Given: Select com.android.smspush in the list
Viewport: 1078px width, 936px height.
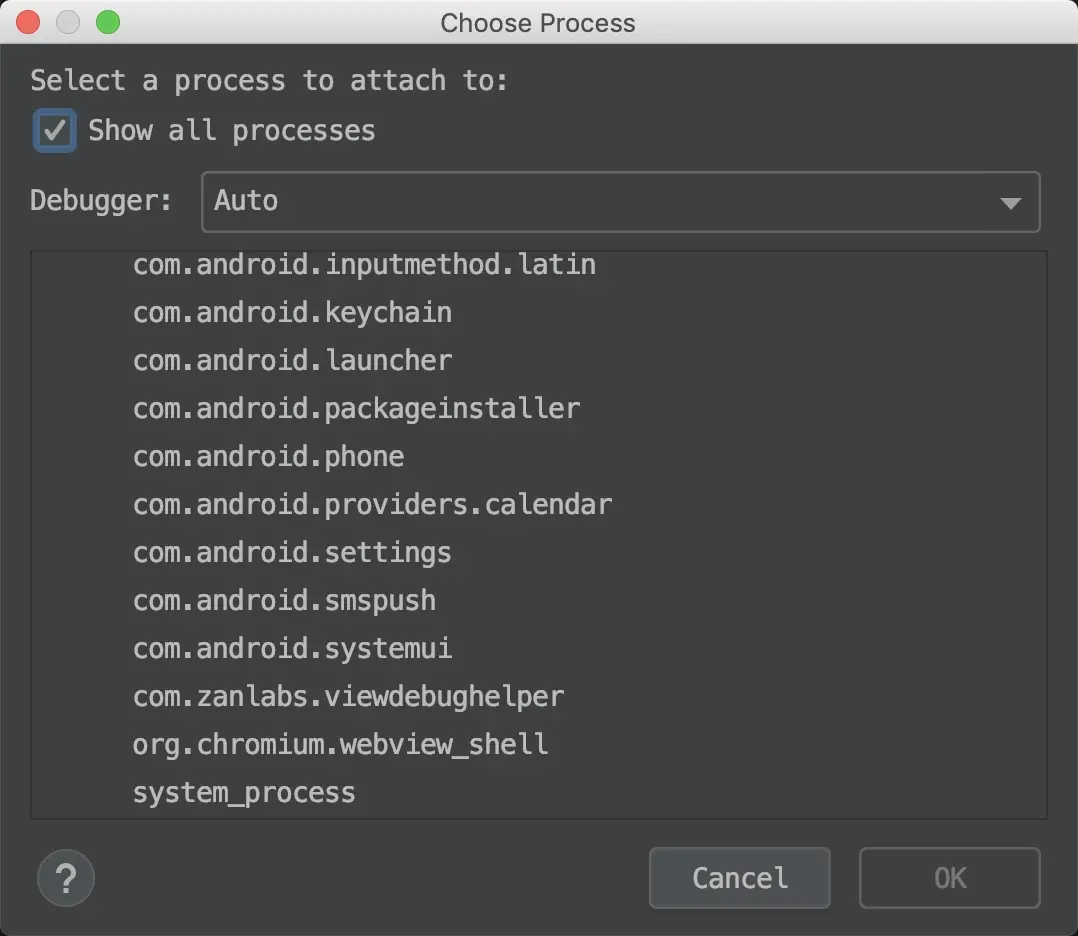Looking at the screenshot, I should pyautogui.click(x=284, y=601).
